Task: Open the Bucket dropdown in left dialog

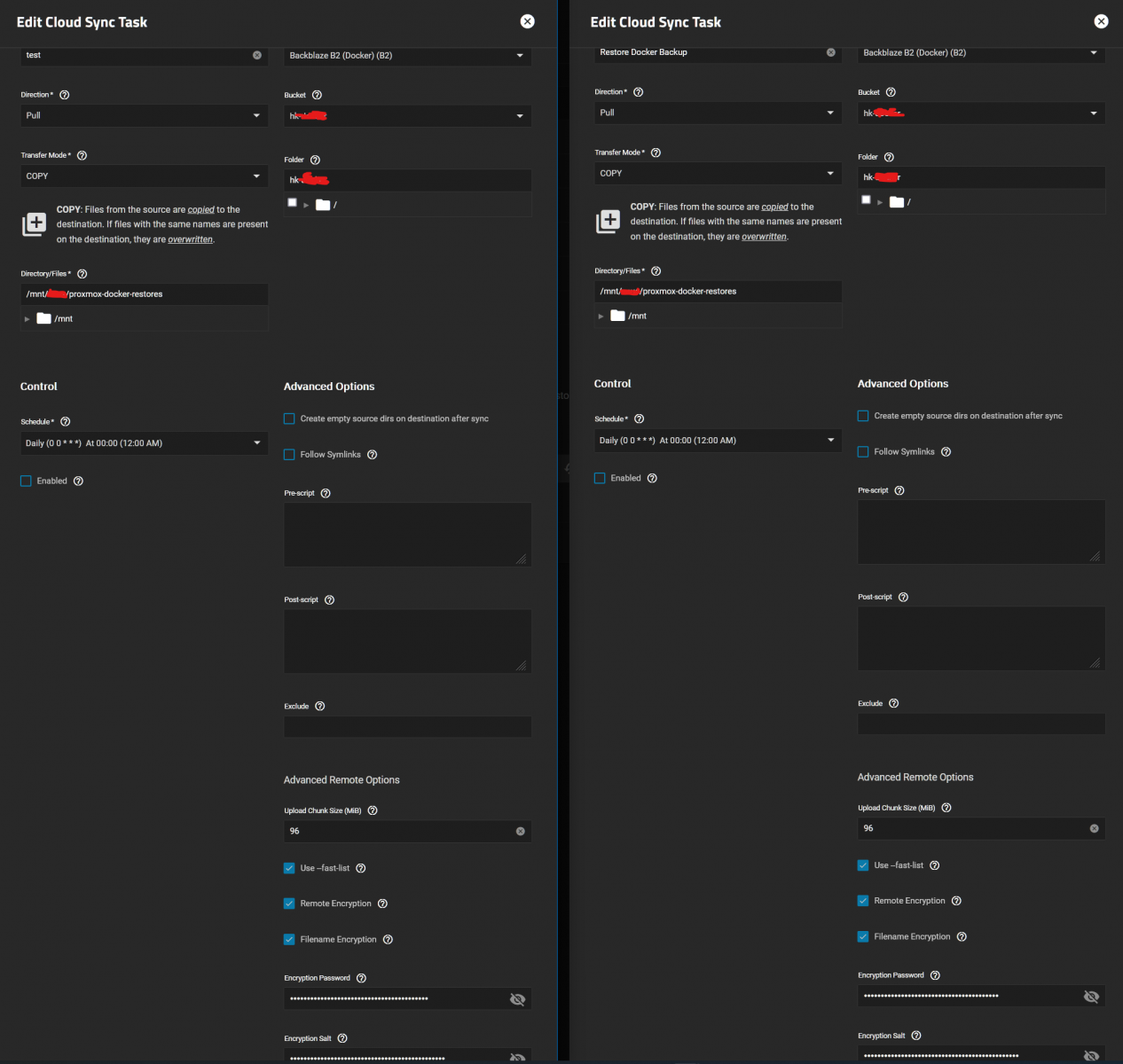Action: 407,115
